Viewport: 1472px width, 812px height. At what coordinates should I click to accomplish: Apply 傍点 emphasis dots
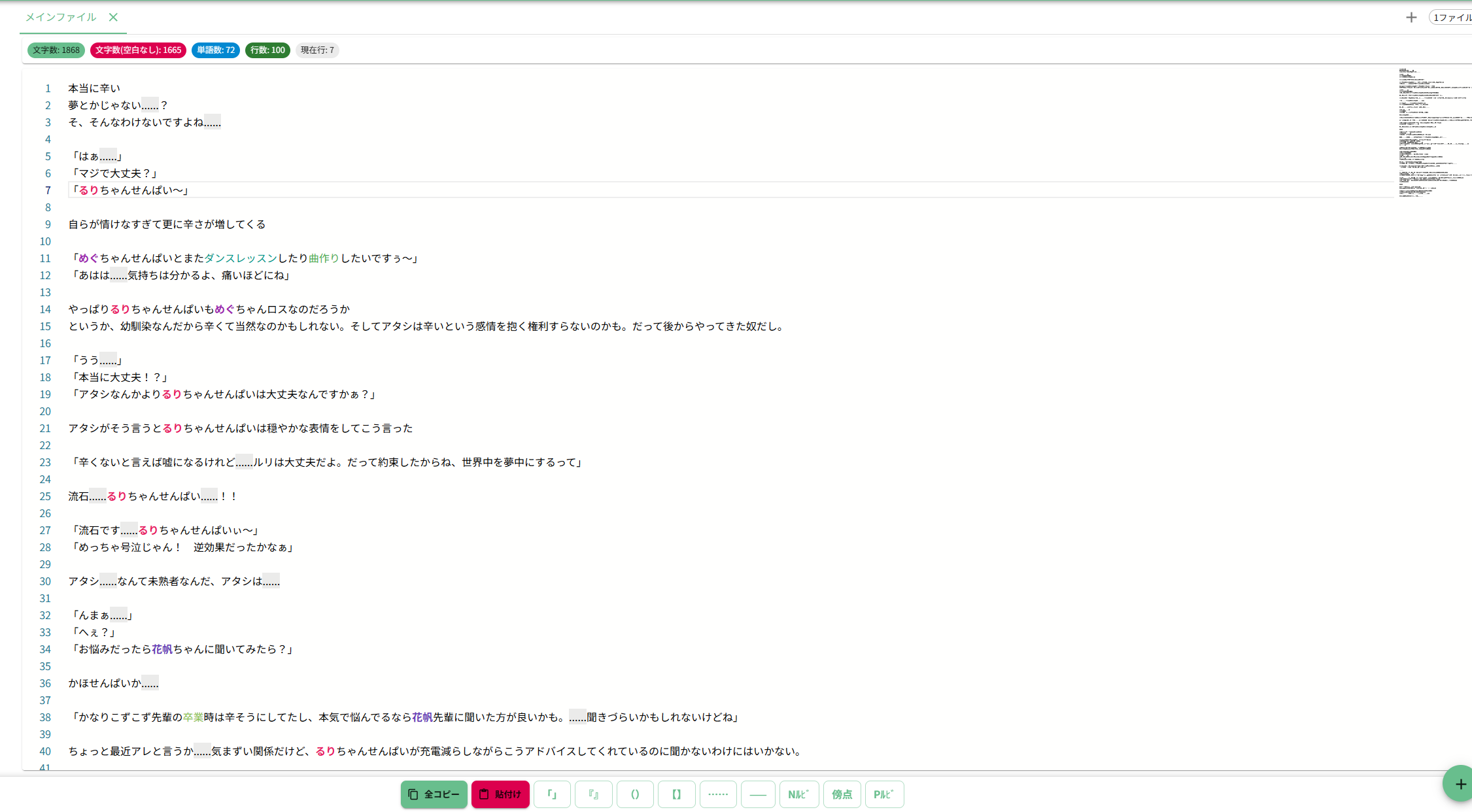coord(842,794)
